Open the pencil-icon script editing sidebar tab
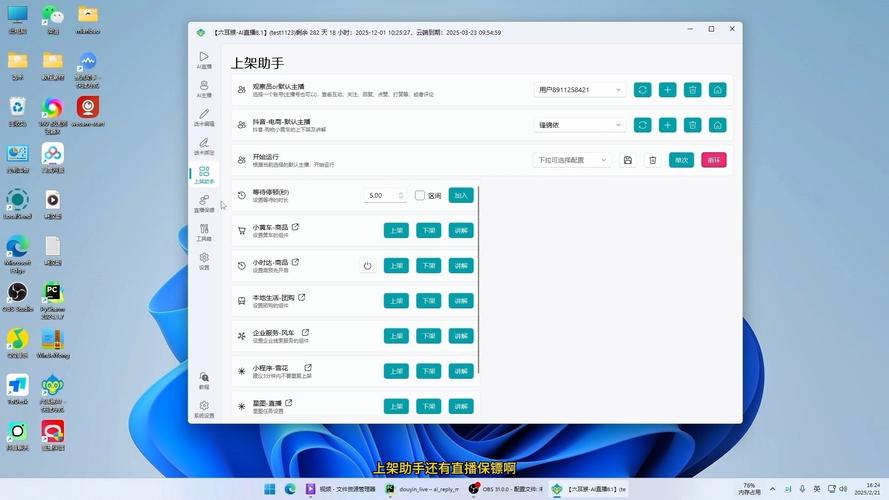This screenshot has height=500, width=889. [x=204, y=117]
